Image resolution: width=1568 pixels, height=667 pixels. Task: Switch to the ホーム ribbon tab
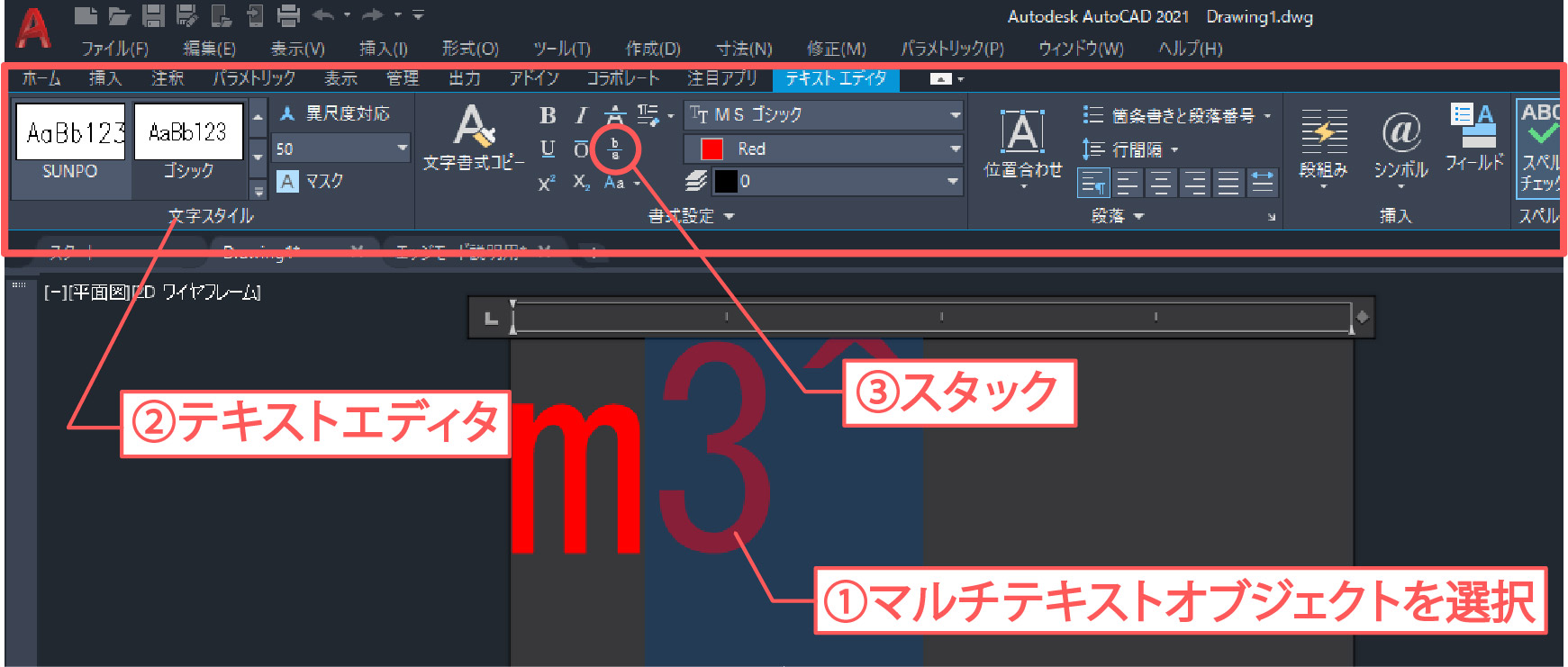(41, 79)
